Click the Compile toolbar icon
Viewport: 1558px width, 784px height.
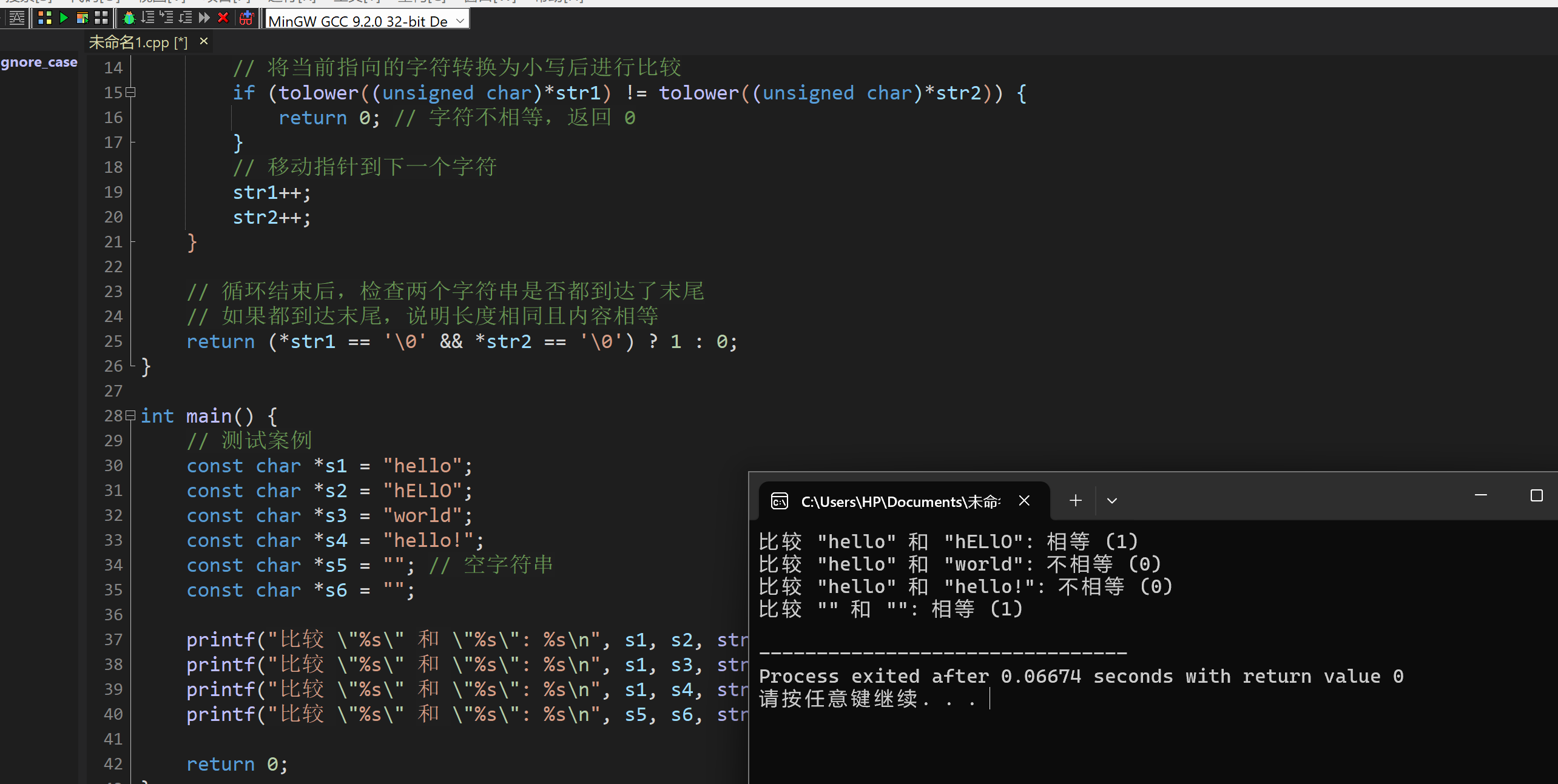[x=44, y=18]
